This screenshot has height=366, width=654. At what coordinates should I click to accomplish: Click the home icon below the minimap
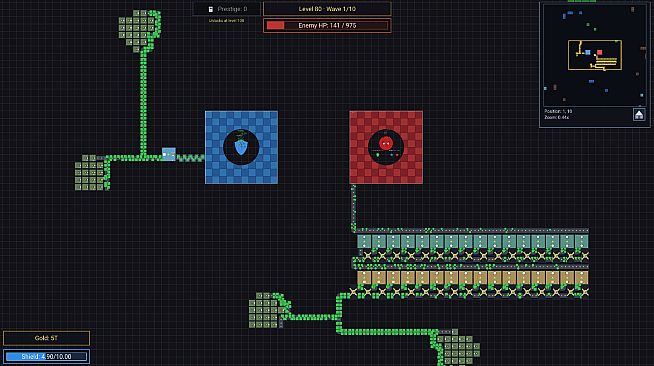pos(639,114)
